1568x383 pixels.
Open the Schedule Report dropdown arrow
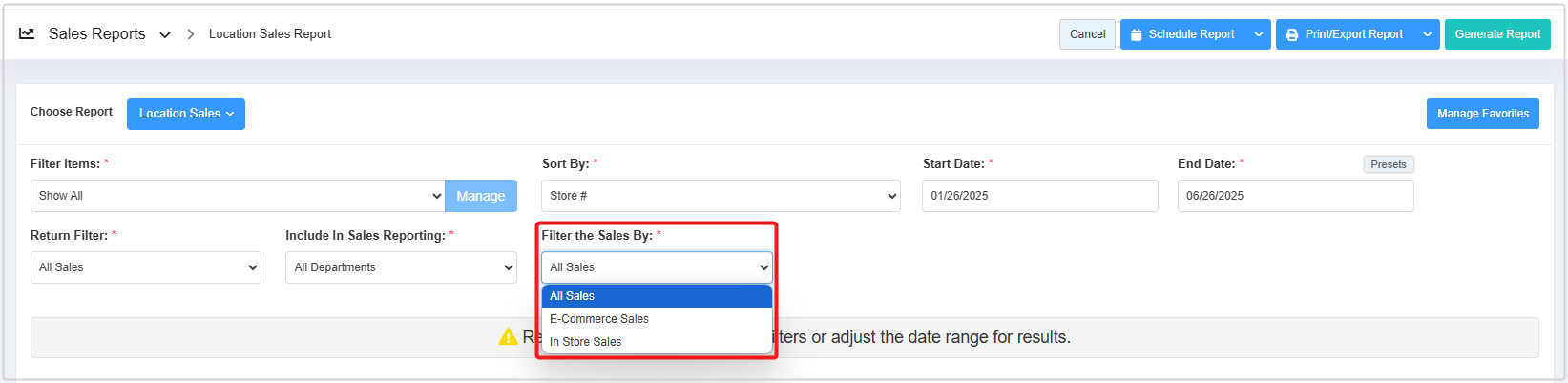1259,34
